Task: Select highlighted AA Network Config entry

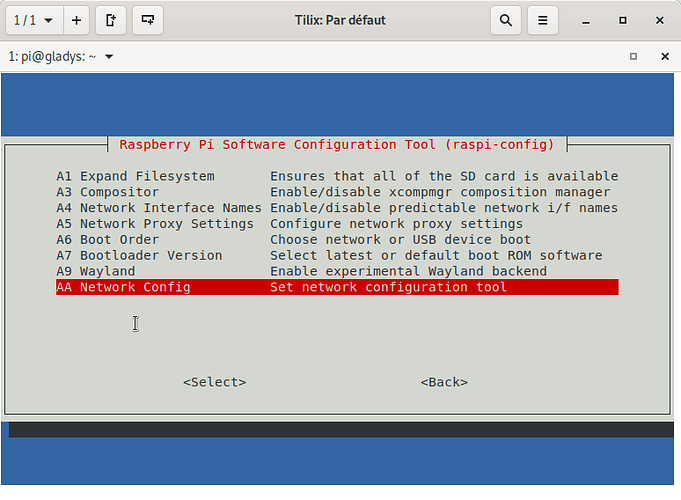Action: 337,287
